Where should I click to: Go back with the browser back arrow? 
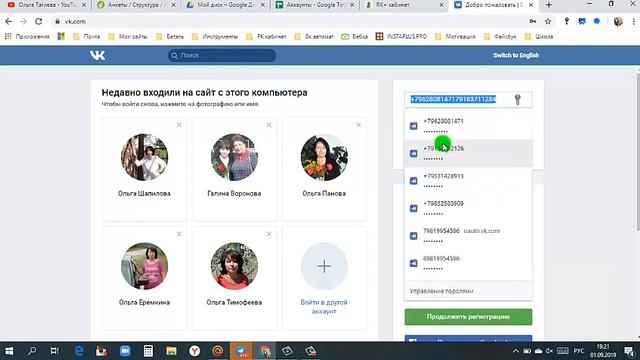coord(9,21)
